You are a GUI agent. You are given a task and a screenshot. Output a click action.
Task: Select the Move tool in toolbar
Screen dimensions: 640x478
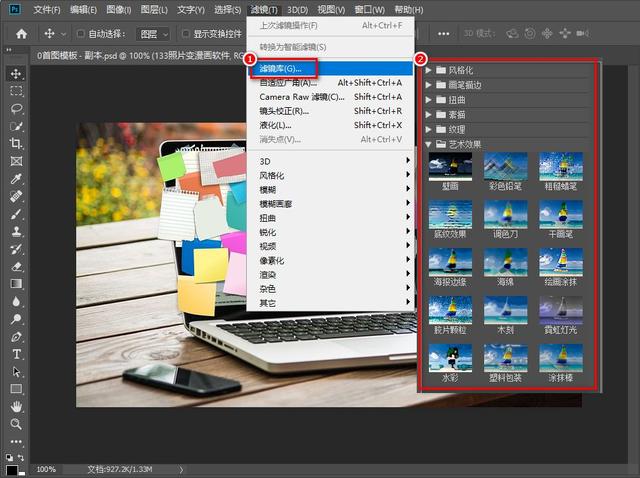(x=16, y=74)
